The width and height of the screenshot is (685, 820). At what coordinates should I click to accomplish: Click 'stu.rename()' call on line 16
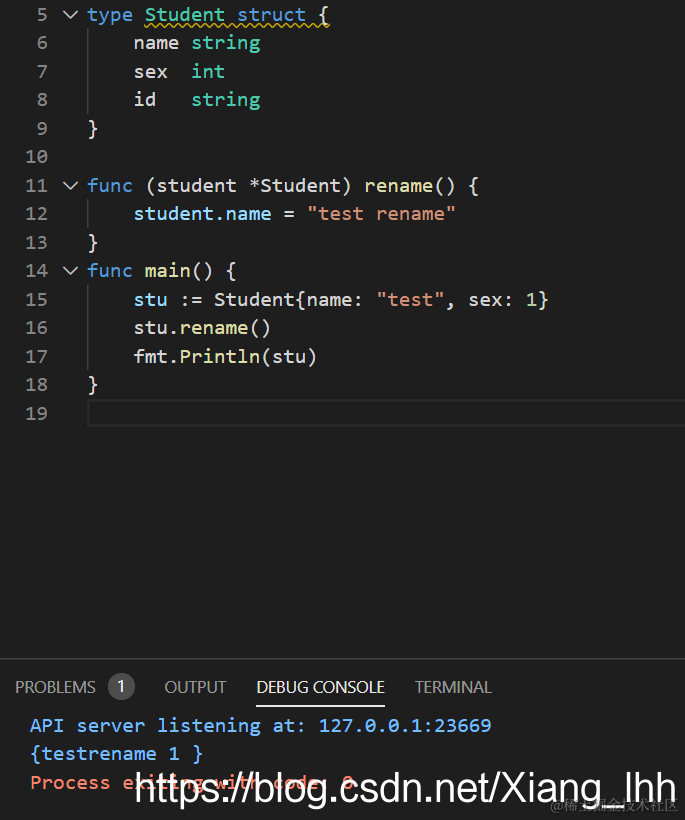coord(202,328)
